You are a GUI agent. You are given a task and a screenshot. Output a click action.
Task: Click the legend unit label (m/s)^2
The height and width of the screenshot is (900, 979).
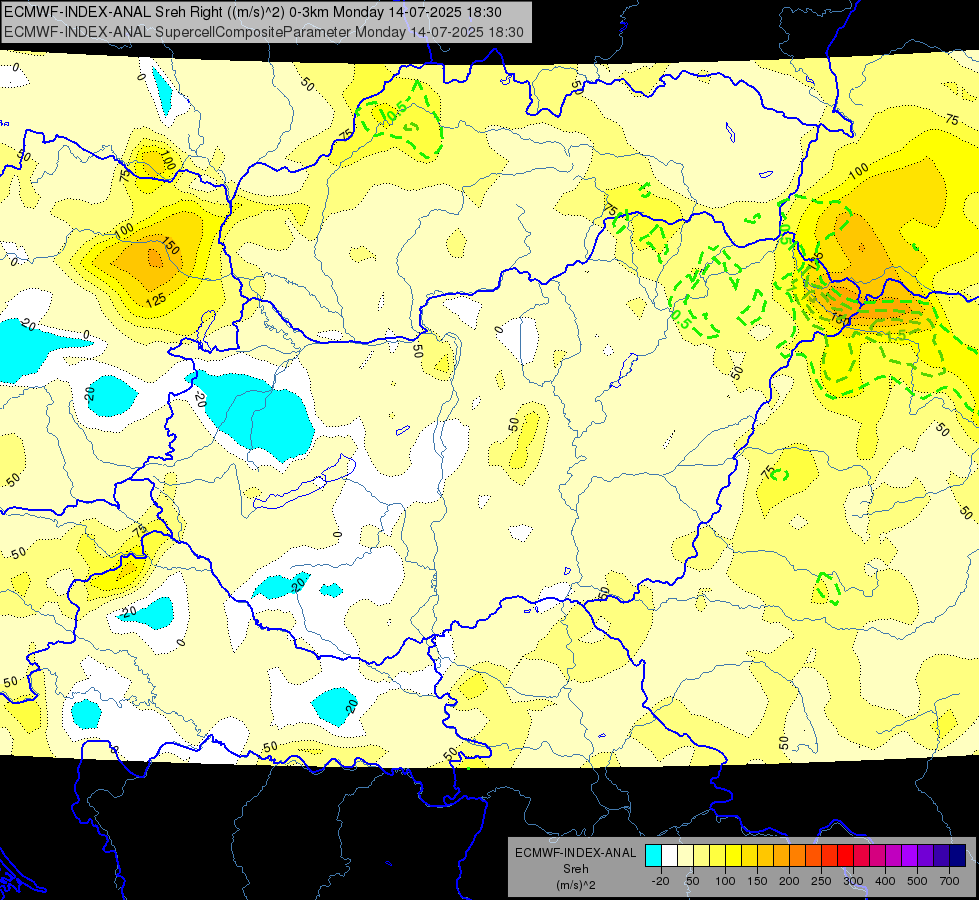click(x=576, y=885)
